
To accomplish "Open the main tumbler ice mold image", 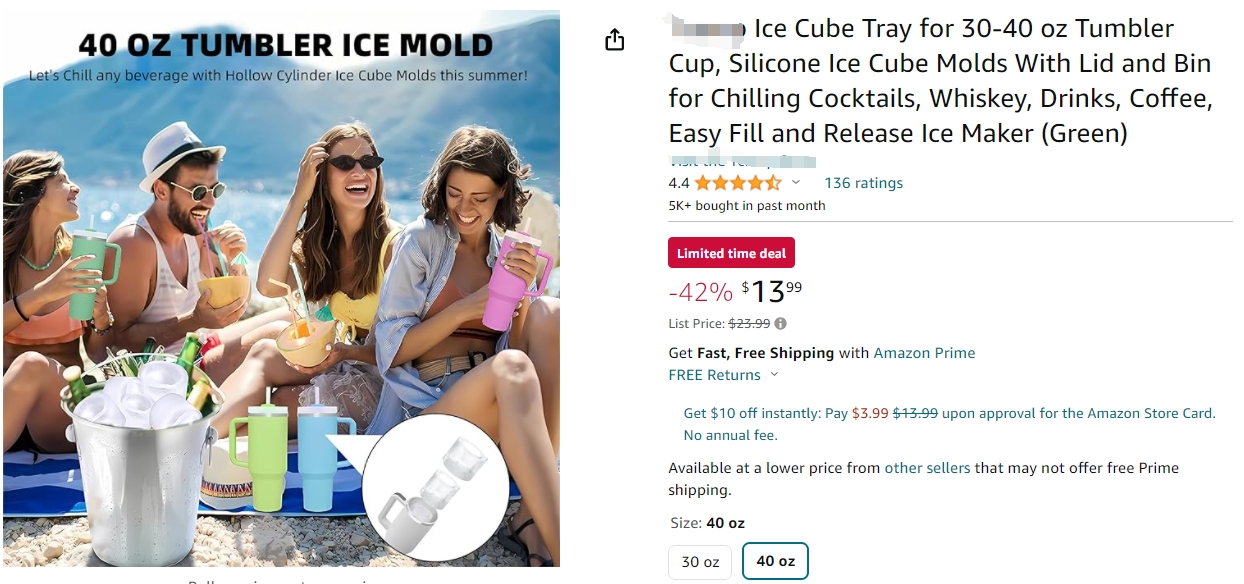I will coord(281,290).
